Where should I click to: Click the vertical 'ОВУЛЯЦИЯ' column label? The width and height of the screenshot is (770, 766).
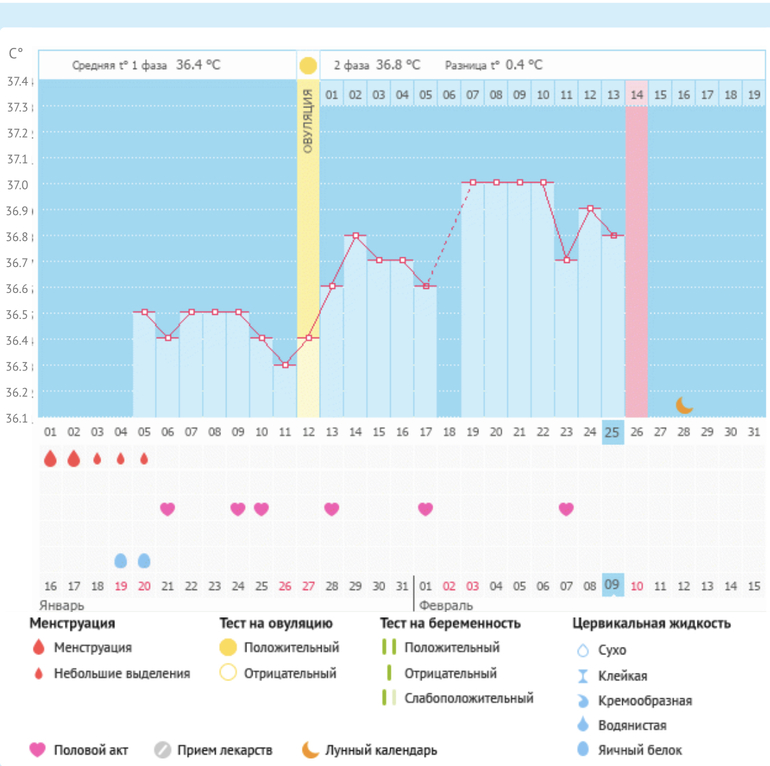[x=308, y=120]
